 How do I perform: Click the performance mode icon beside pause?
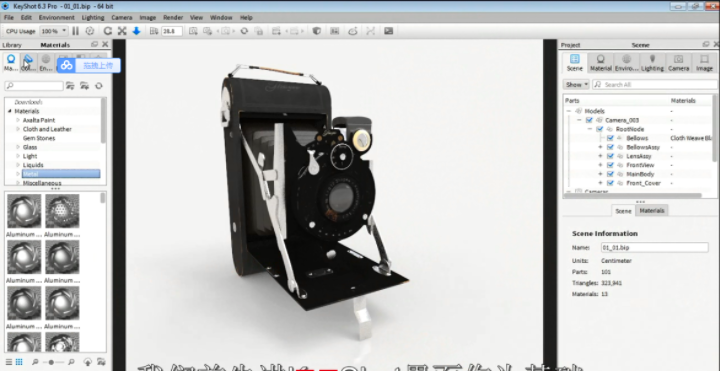(x=90, y=31)
